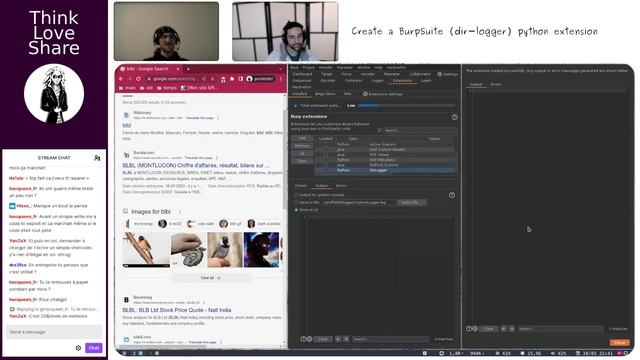Click the help icon in the popup output window
This screenshot has width=640, height=360.
469,329
